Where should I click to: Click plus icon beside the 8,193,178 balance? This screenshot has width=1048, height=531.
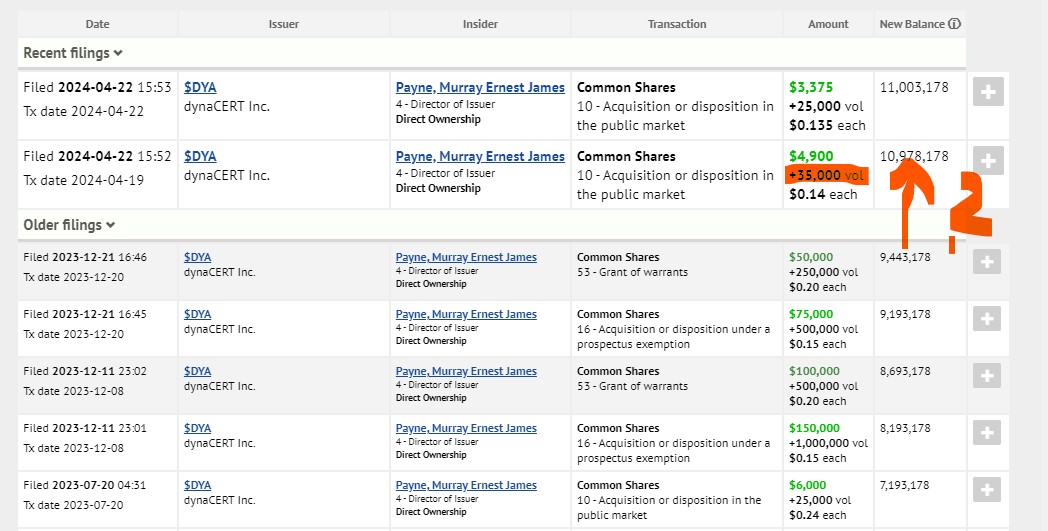tap(987, 433)
